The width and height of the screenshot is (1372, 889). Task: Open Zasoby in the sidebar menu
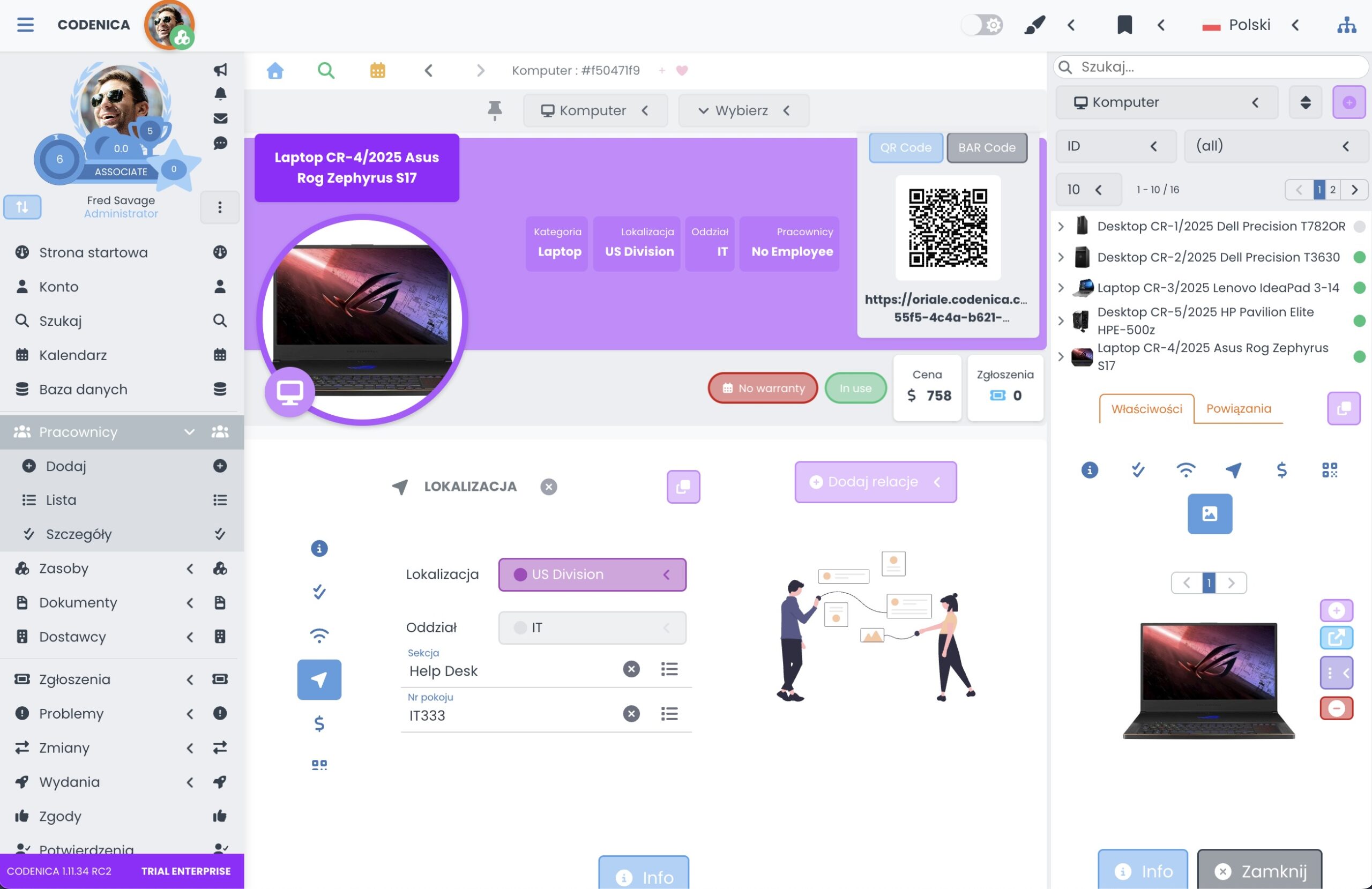63,569
